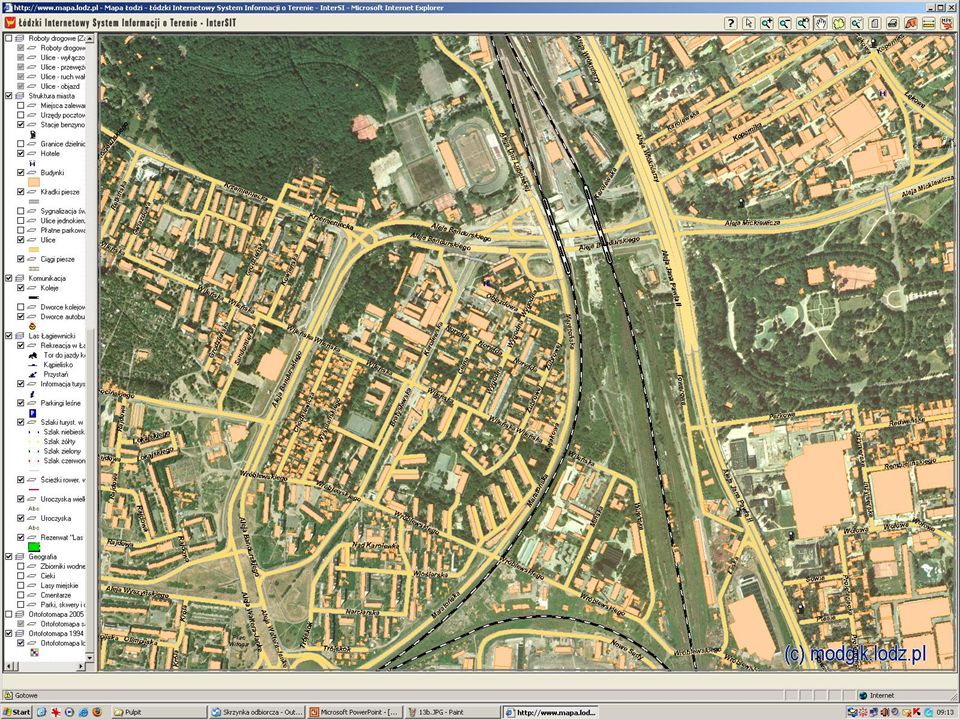Select the yellow distance measure tool
The width and height of the screenshot is (960, 720).
coord(929,23)
